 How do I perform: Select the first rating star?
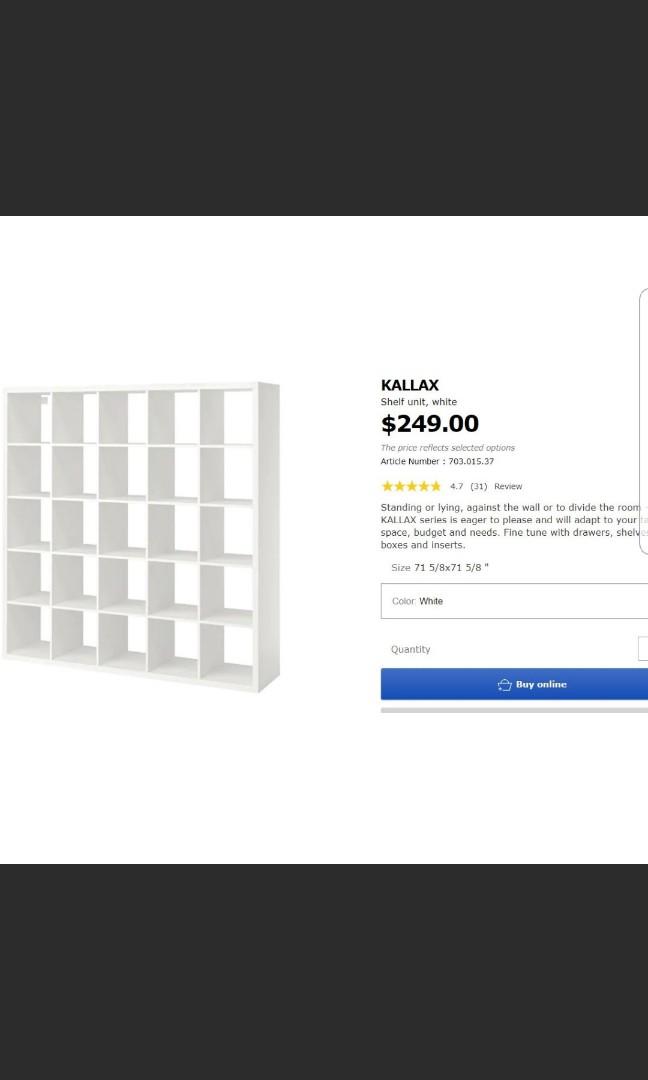tap(386, 486)
